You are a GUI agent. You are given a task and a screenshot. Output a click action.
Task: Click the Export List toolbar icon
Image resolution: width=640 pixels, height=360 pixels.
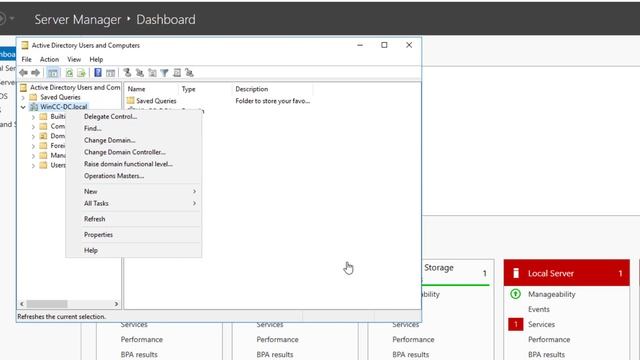tap(81, 73)
